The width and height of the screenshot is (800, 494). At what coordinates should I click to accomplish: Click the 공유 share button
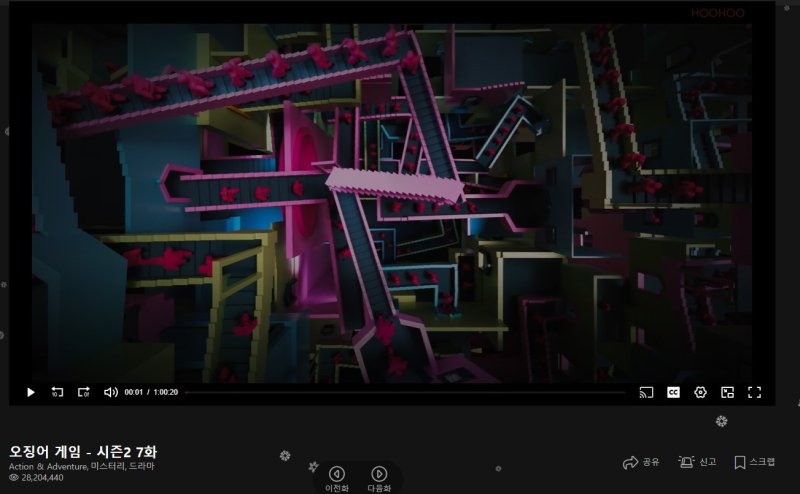point(641,462)
